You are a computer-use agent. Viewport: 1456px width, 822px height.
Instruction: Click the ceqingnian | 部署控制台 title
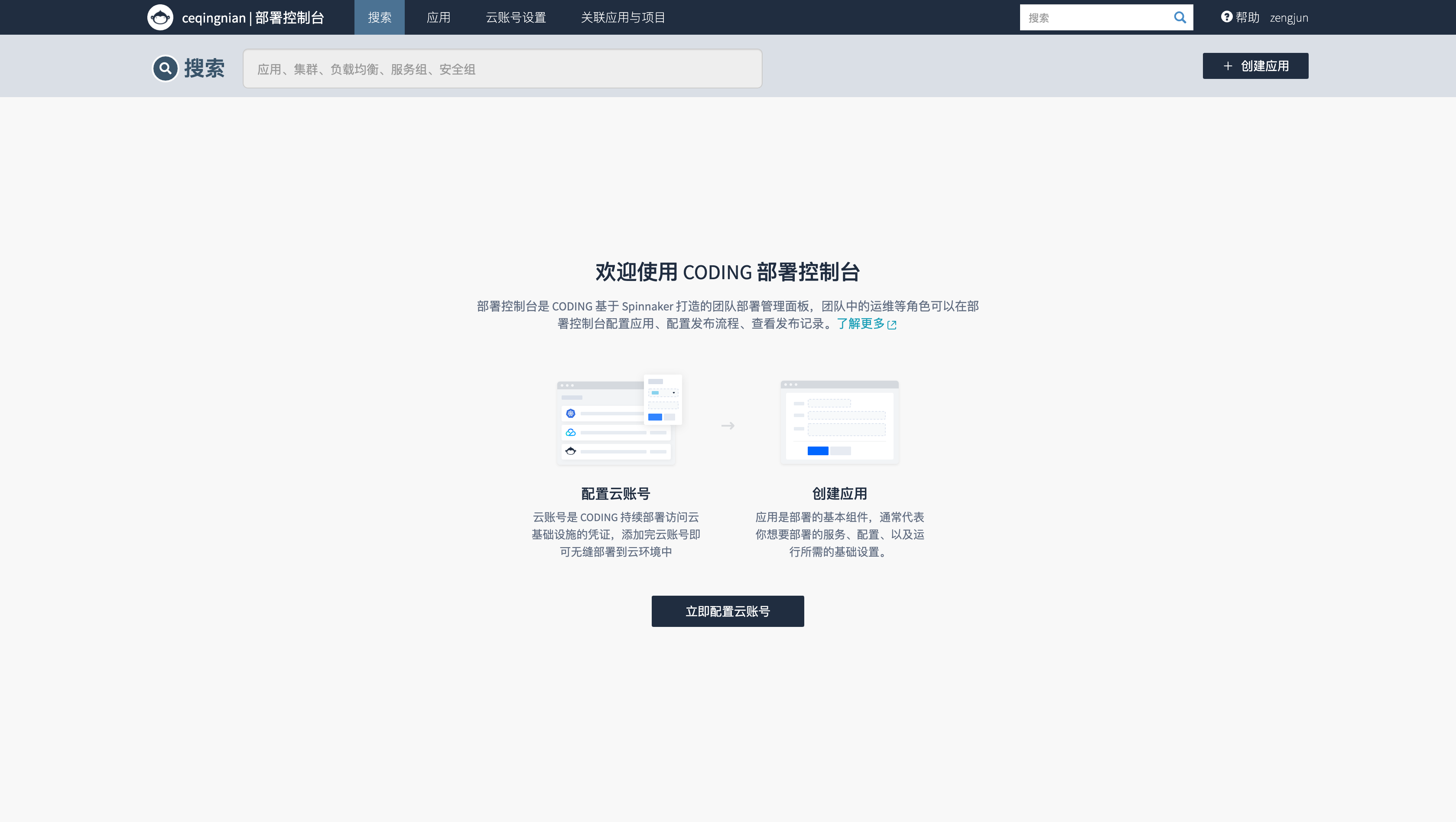(253, 17)
